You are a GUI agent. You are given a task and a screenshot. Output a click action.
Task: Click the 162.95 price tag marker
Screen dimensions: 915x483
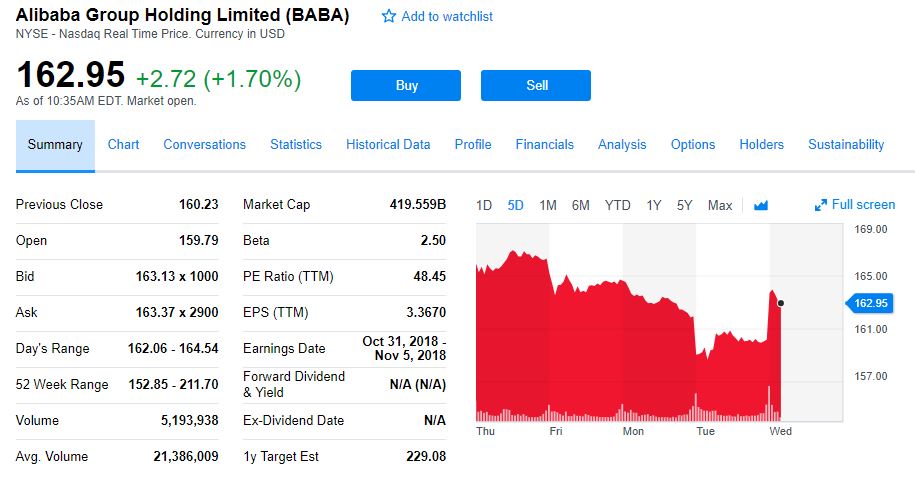(869, 303)
